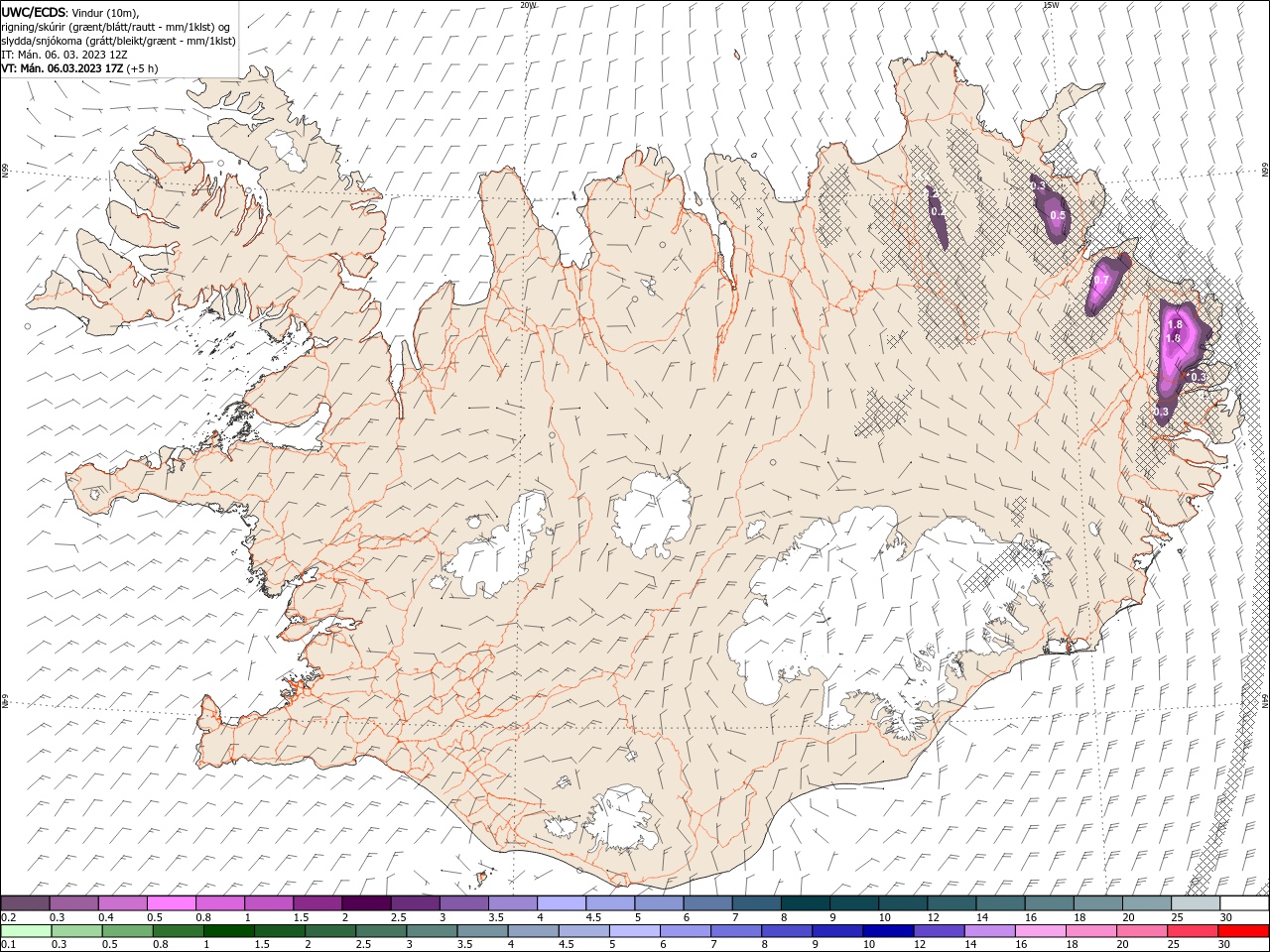1270x952 pixels.
Task: Choose the upper legend swatch starting at 12
Action: click(952, 903)
